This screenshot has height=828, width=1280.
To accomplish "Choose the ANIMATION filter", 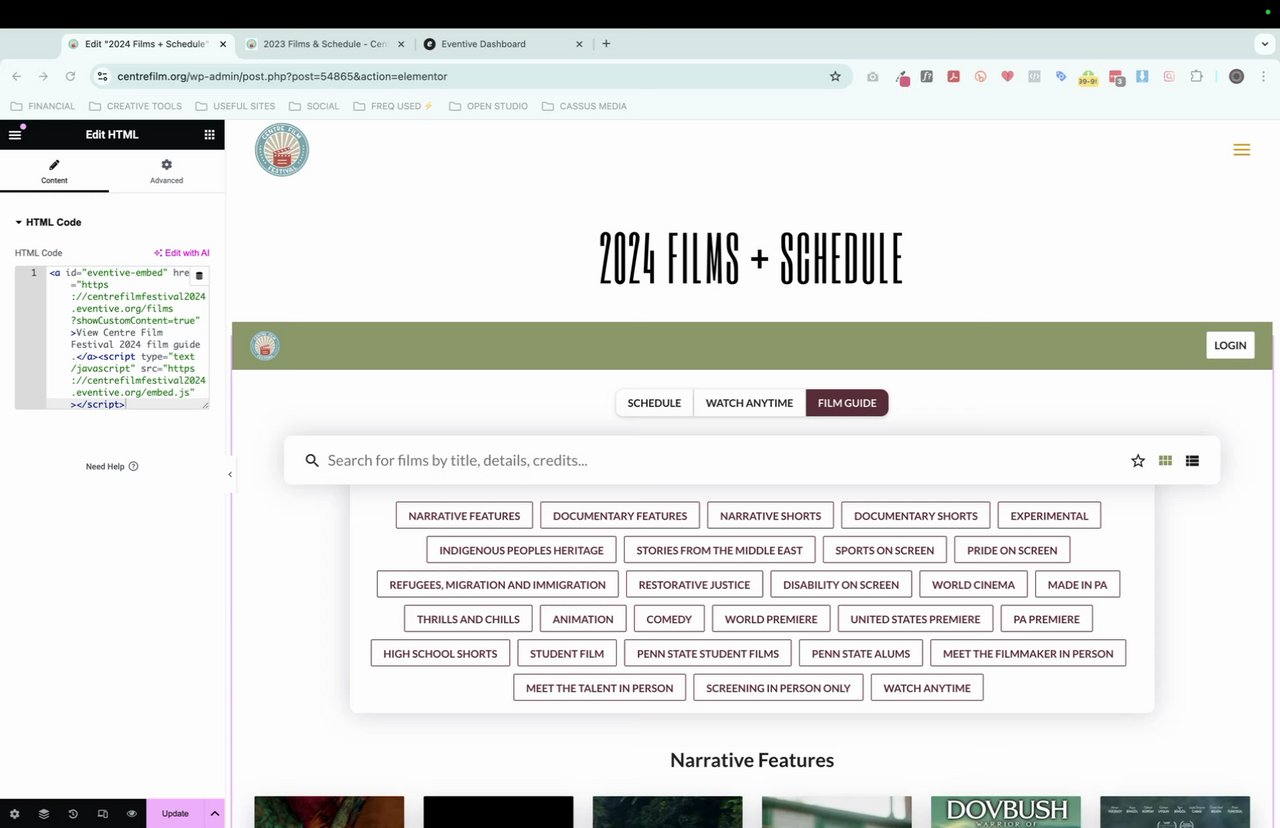I will [x=583, y=619].
